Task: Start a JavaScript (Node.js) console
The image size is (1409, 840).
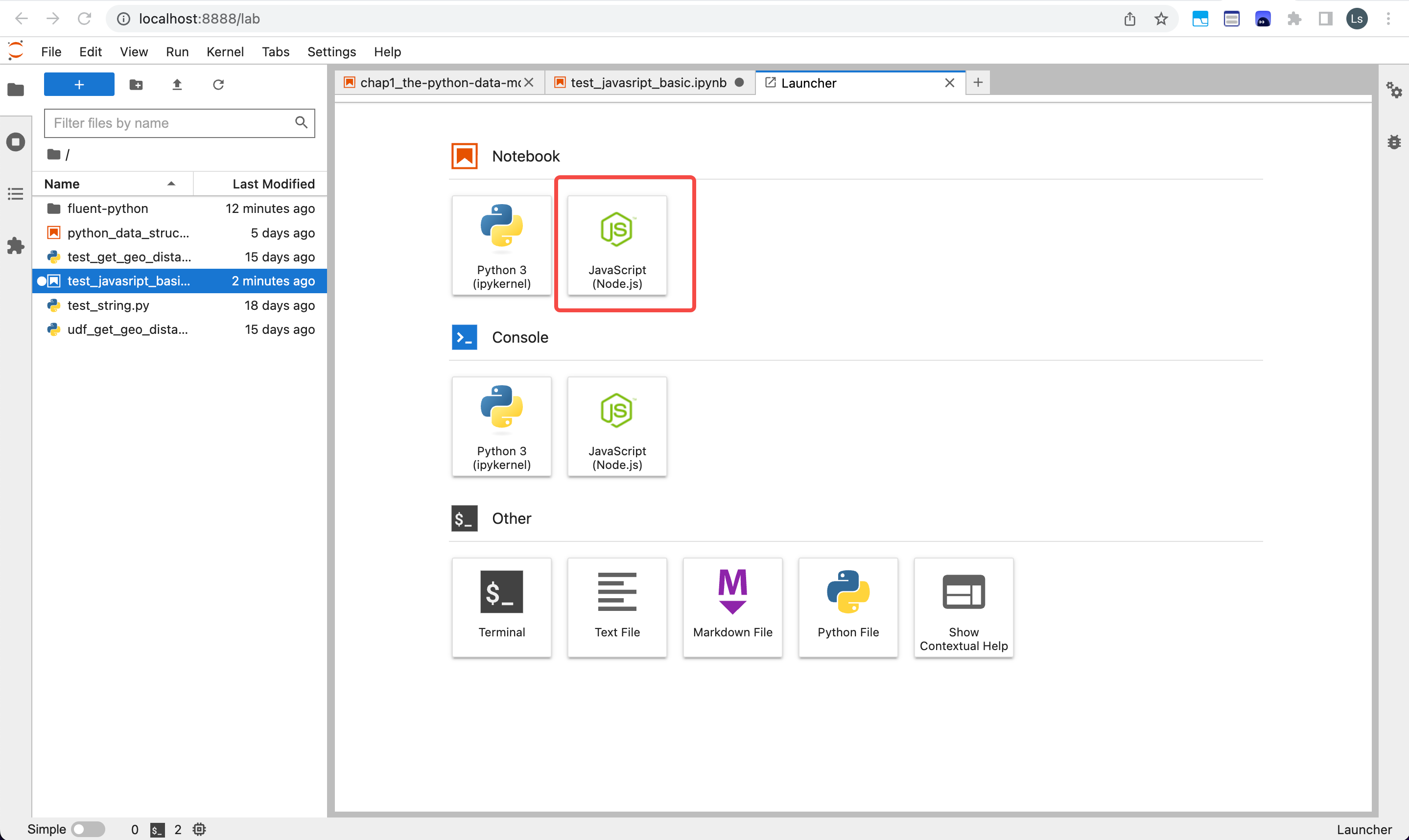Action: (x=617, y=426)
